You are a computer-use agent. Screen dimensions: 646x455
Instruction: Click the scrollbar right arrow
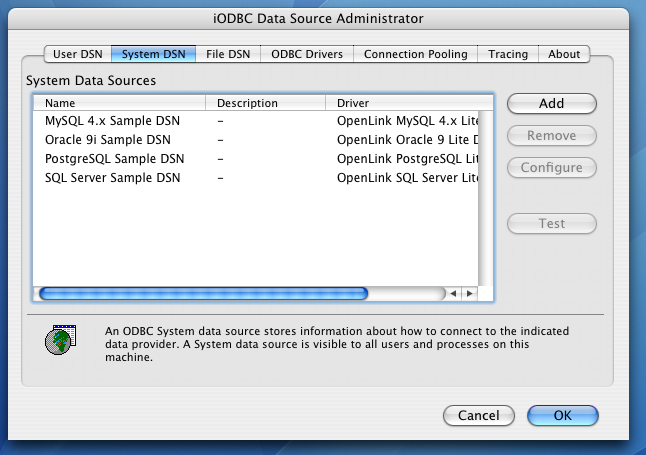[469, 294]
